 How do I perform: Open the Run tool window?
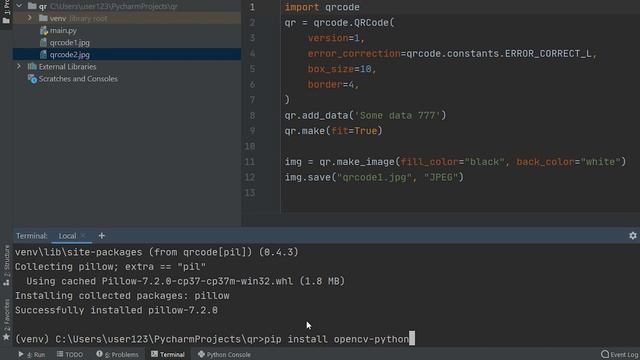click(31, 354)
